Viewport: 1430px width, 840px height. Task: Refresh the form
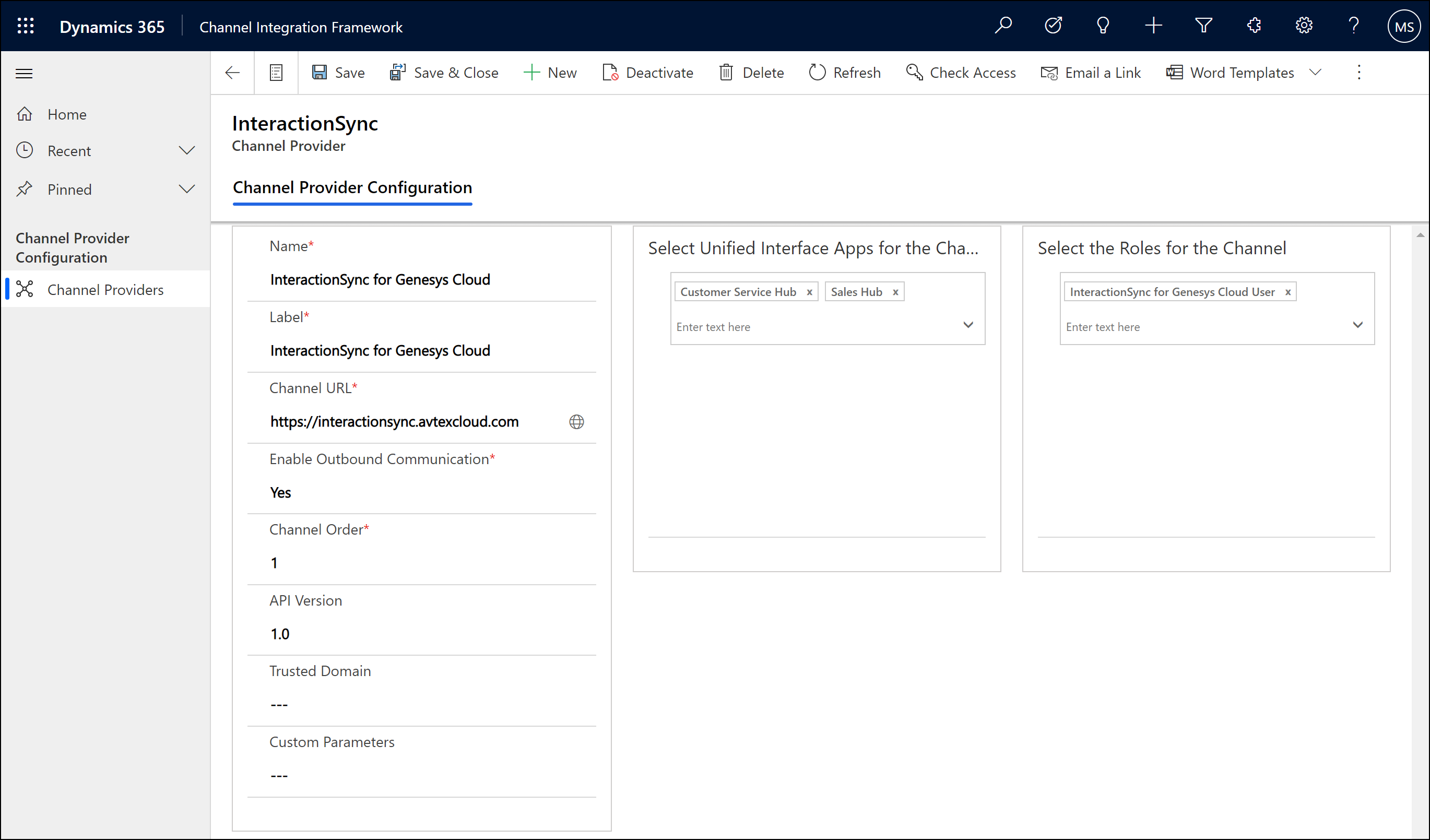coord(844,73)
